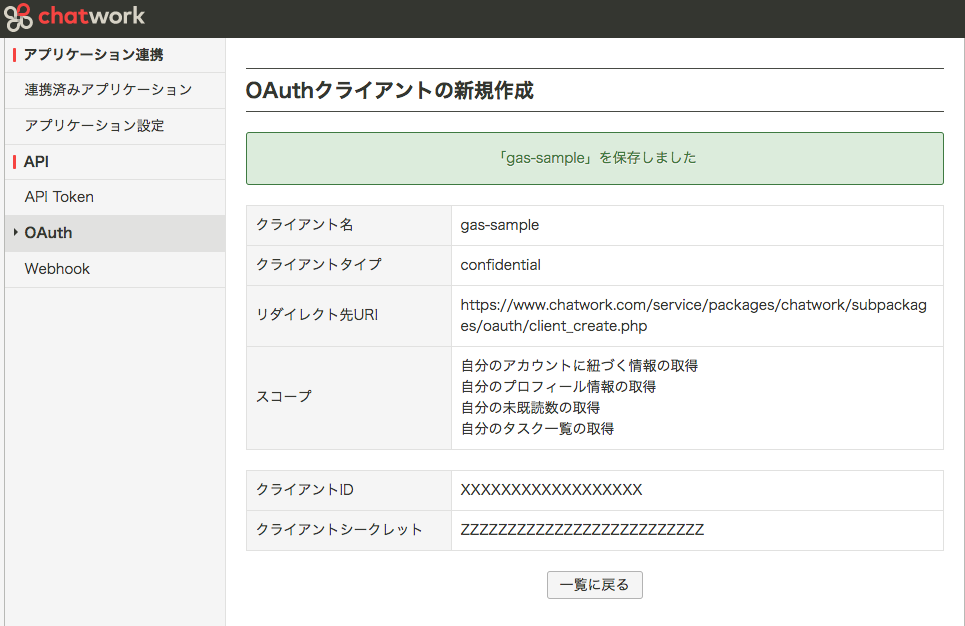Screen dimensions: 965x626
Task: Click the クライアントタイプ label cell
Action: coord(349,265)
